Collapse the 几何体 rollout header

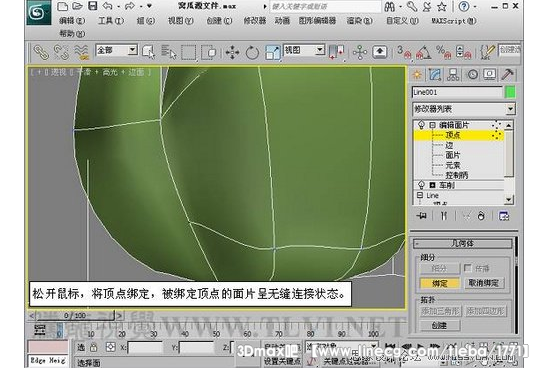[x=462, y=243]
